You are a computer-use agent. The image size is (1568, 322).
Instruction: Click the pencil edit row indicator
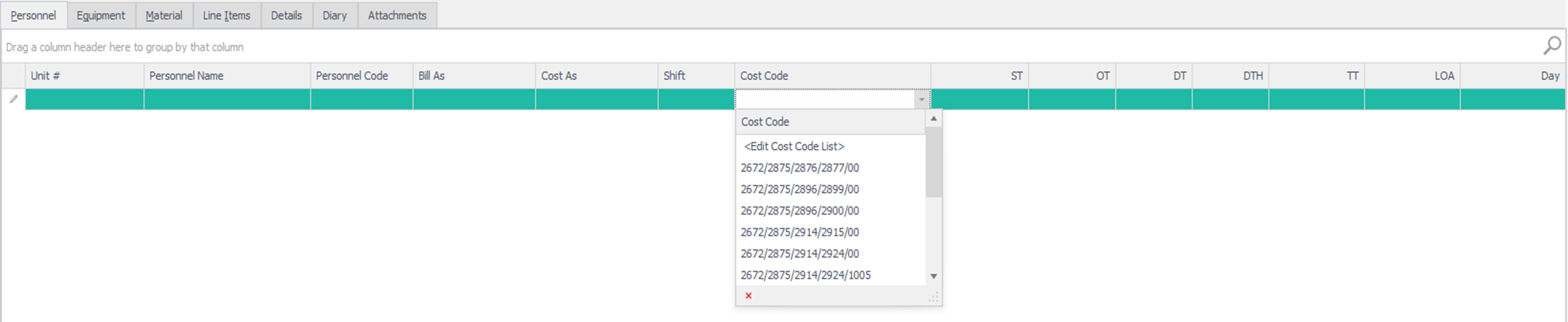(x=14, y=99)
